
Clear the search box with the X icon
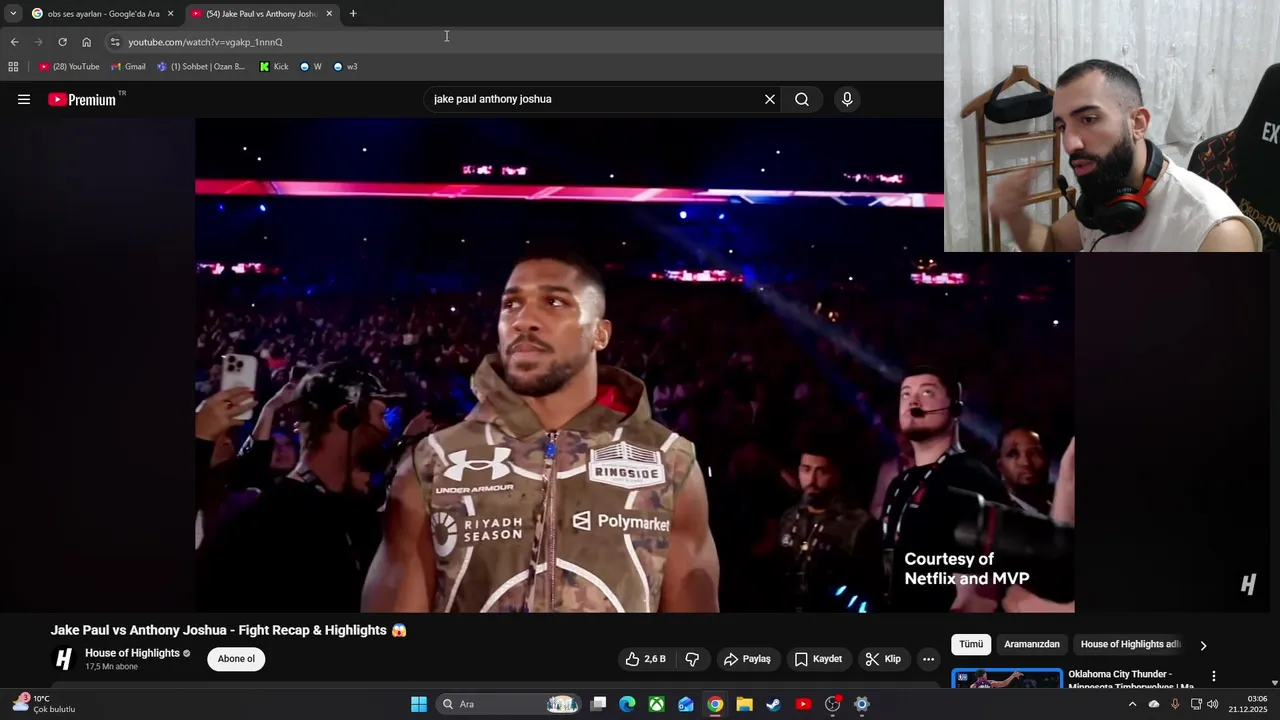click(x=770, y=99)
